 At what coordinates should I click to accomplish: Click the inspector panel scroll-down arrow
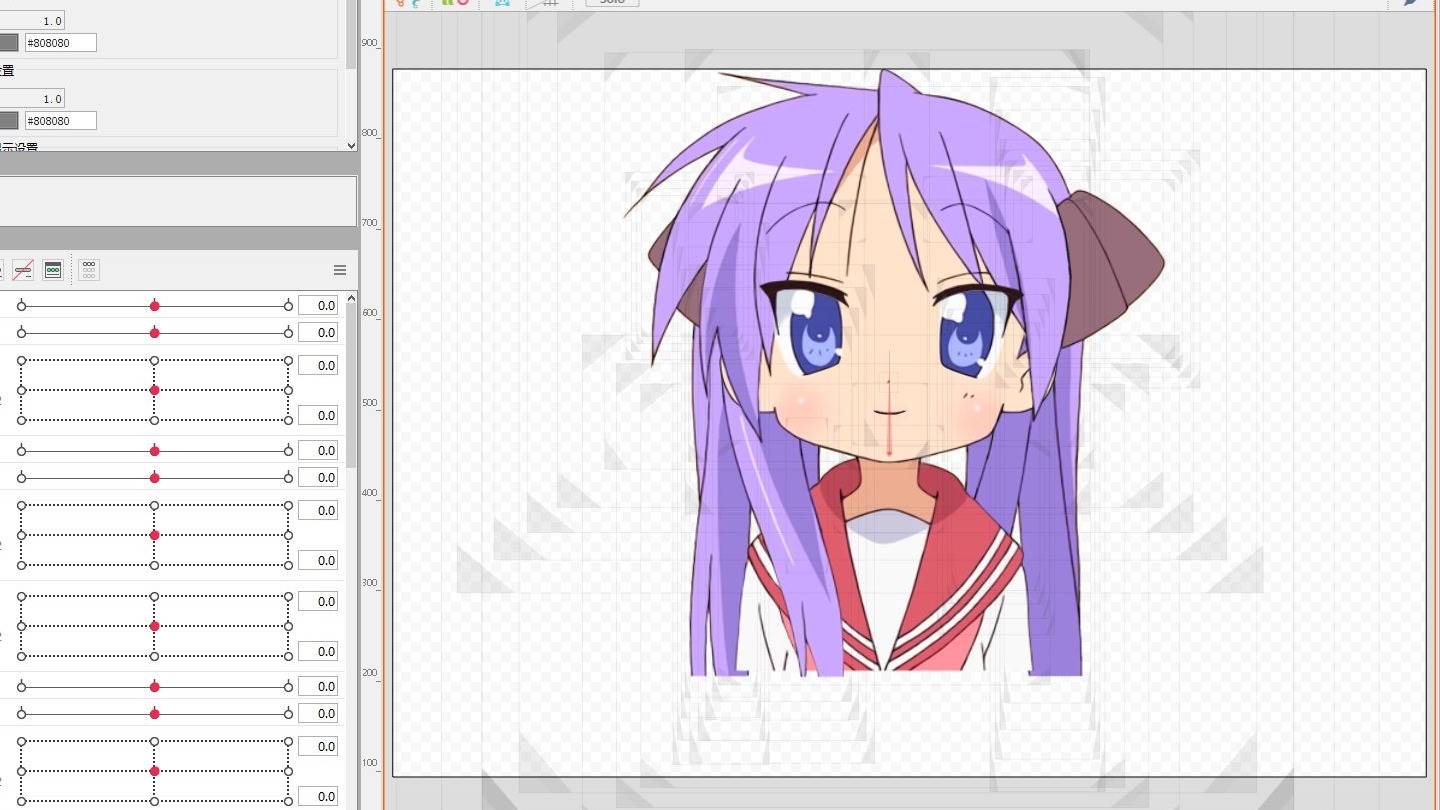tap(351, 145)
